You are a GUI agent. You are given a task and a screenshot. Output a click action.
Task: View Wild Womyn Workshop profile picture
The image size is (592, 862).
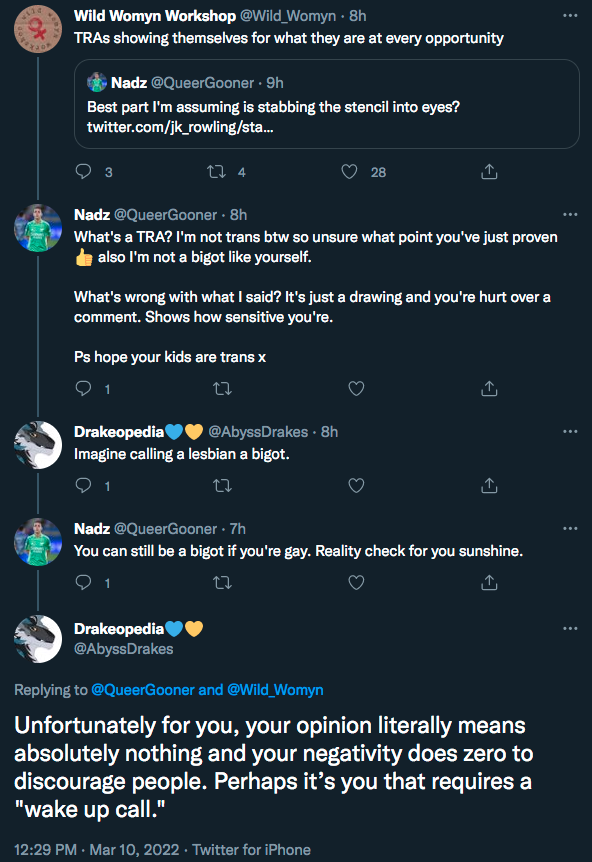(38, 29)
